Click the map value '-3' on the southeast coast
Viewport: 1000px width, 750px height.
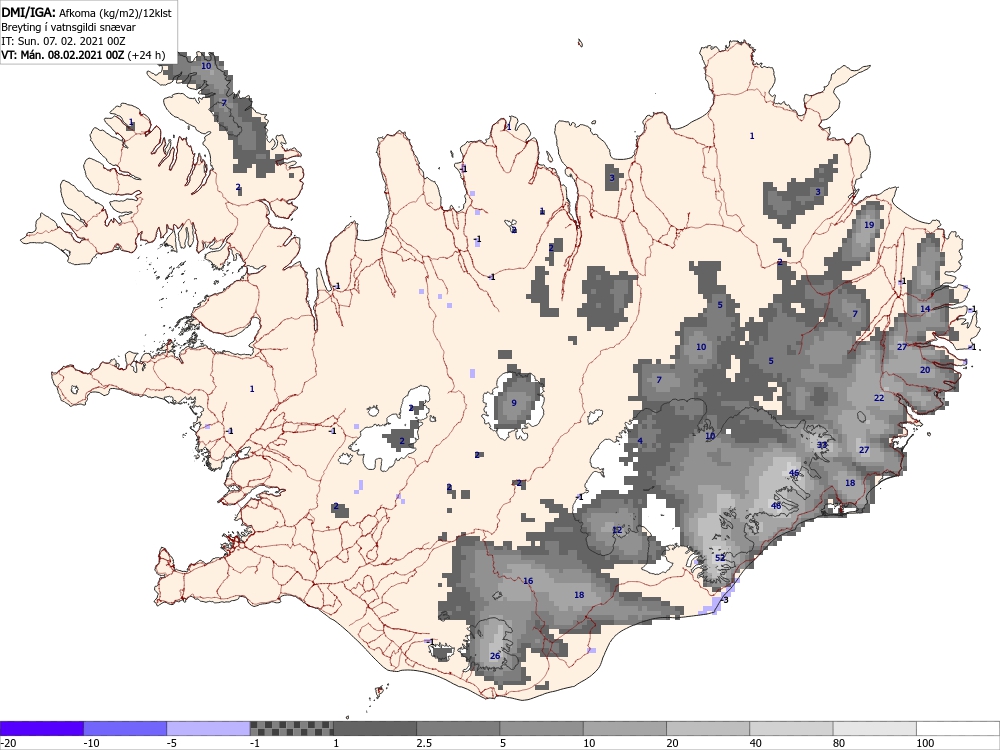point(723,599)
